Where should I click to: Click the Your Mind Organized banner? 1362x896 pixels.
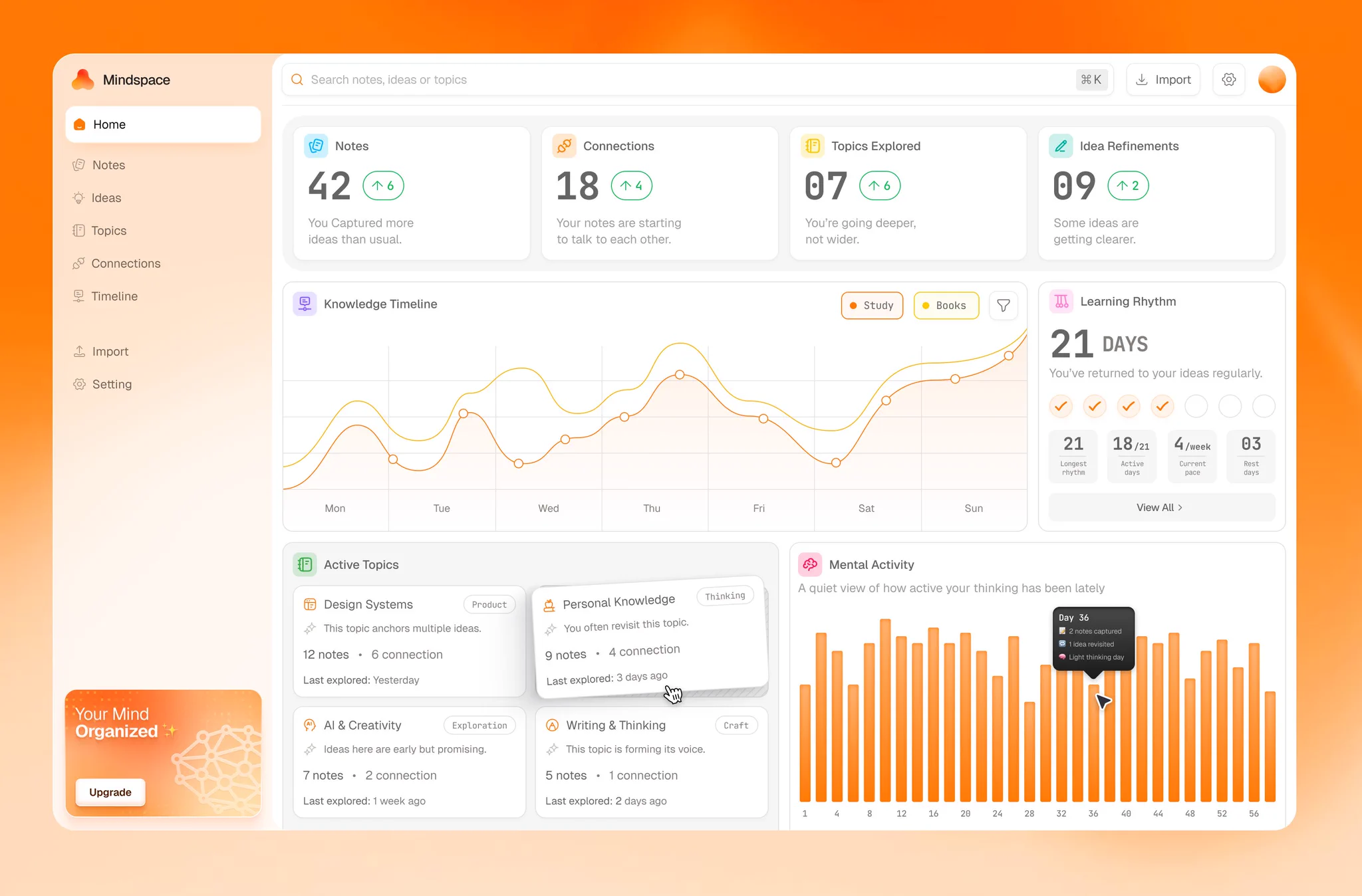pos(163,752)
